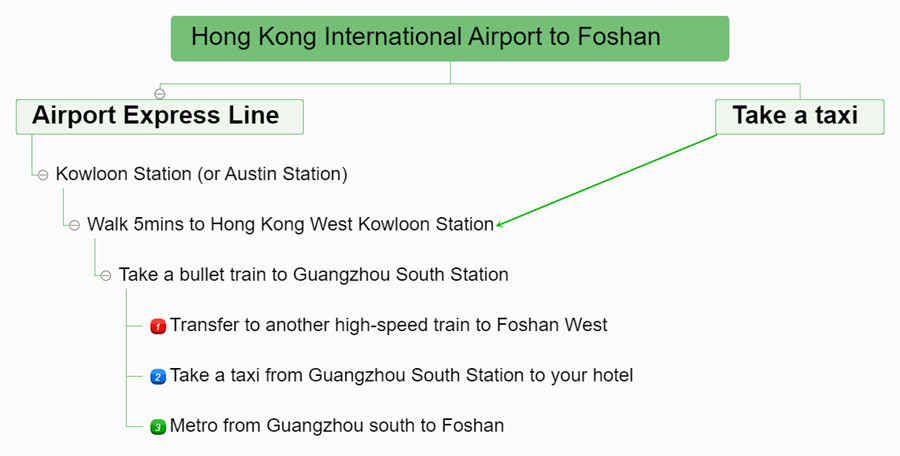The height and width of the screenshot is (456, 900).
Task: Select Kowloon Station (or Austin Station) item
Action: tap(201, 174)
